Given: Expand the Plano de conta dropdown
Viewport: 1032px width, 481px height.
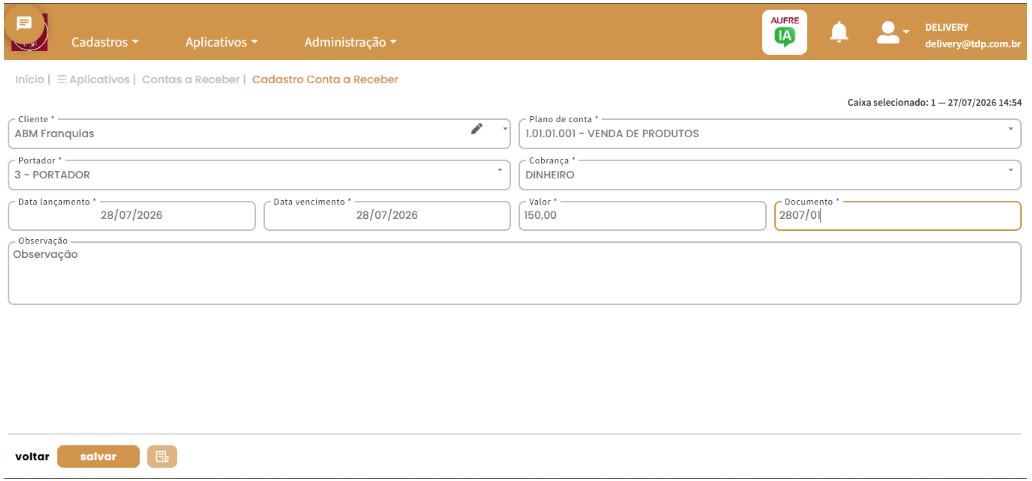Looking at the screenshot, I should (x=1010, y=128).
